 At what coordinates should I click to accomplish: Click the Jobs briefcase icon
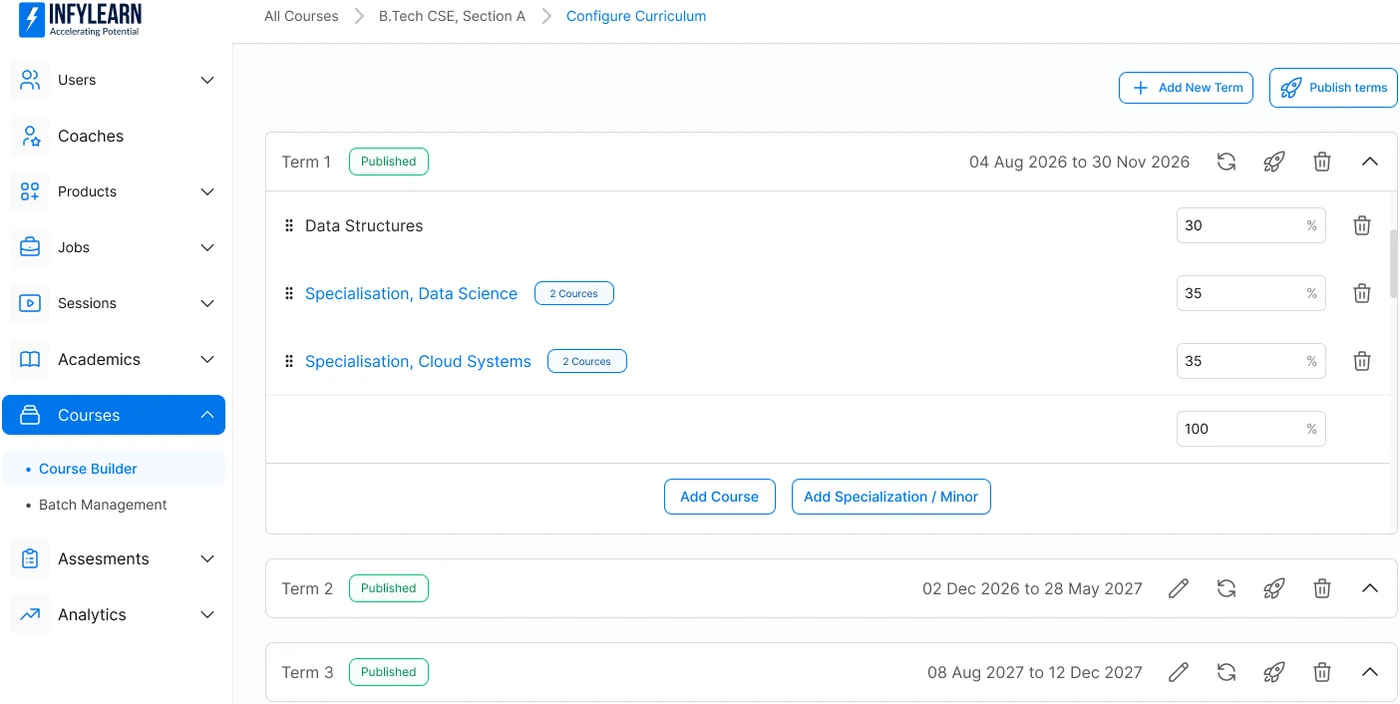click(x=30, y=248)
